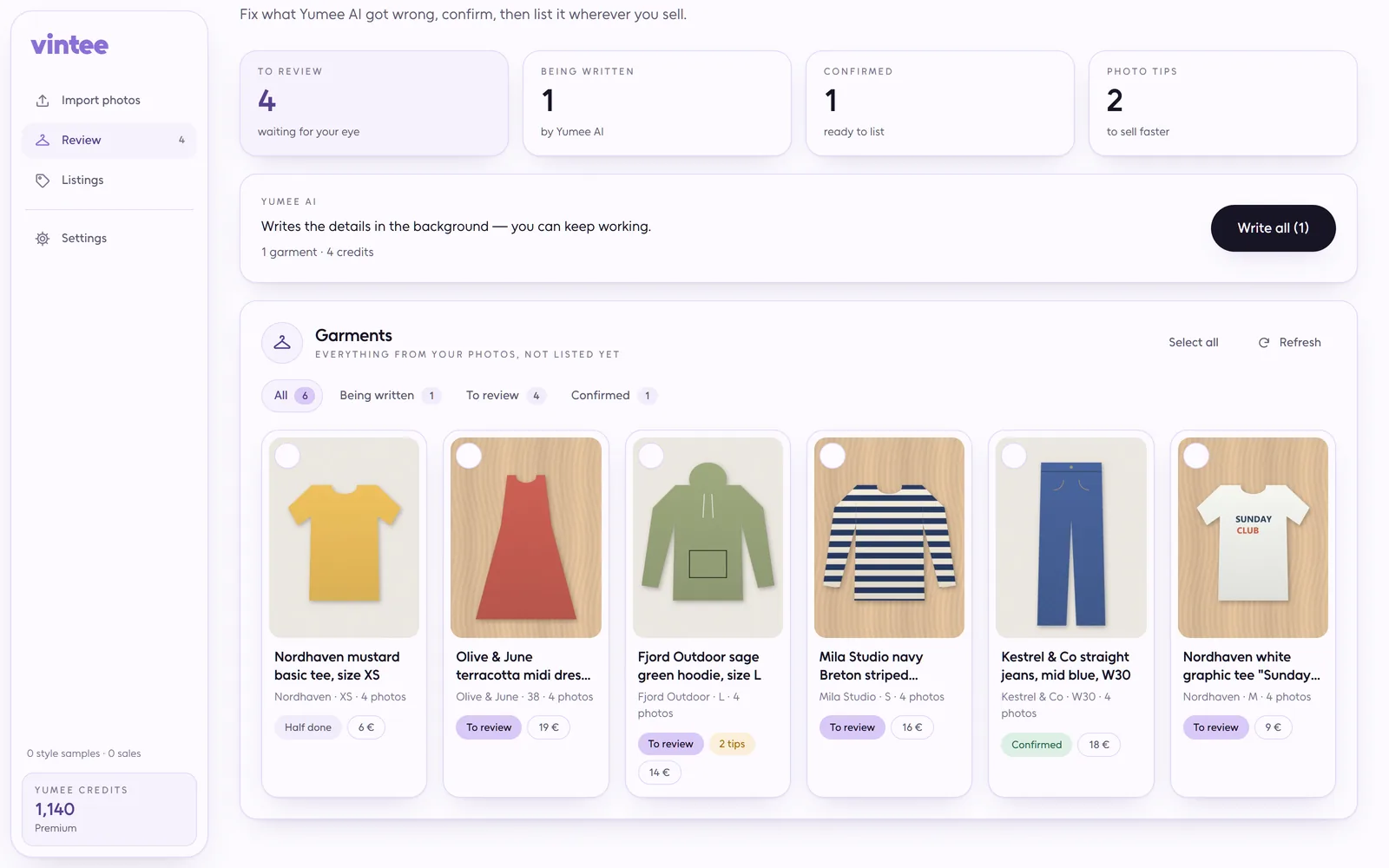Switch to the Confirmed filter tab
Screen dimensions: 1389x868
[613, 396]
